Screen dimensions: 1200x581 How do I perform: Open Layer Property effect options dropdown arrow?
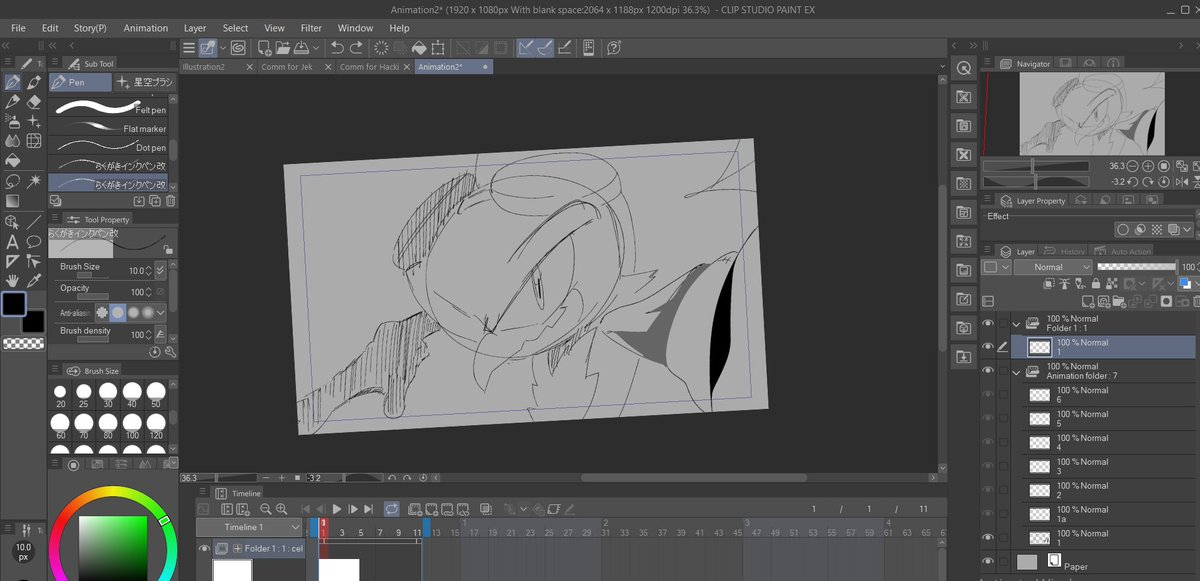pyautogui.click(x=1186, y=230)
